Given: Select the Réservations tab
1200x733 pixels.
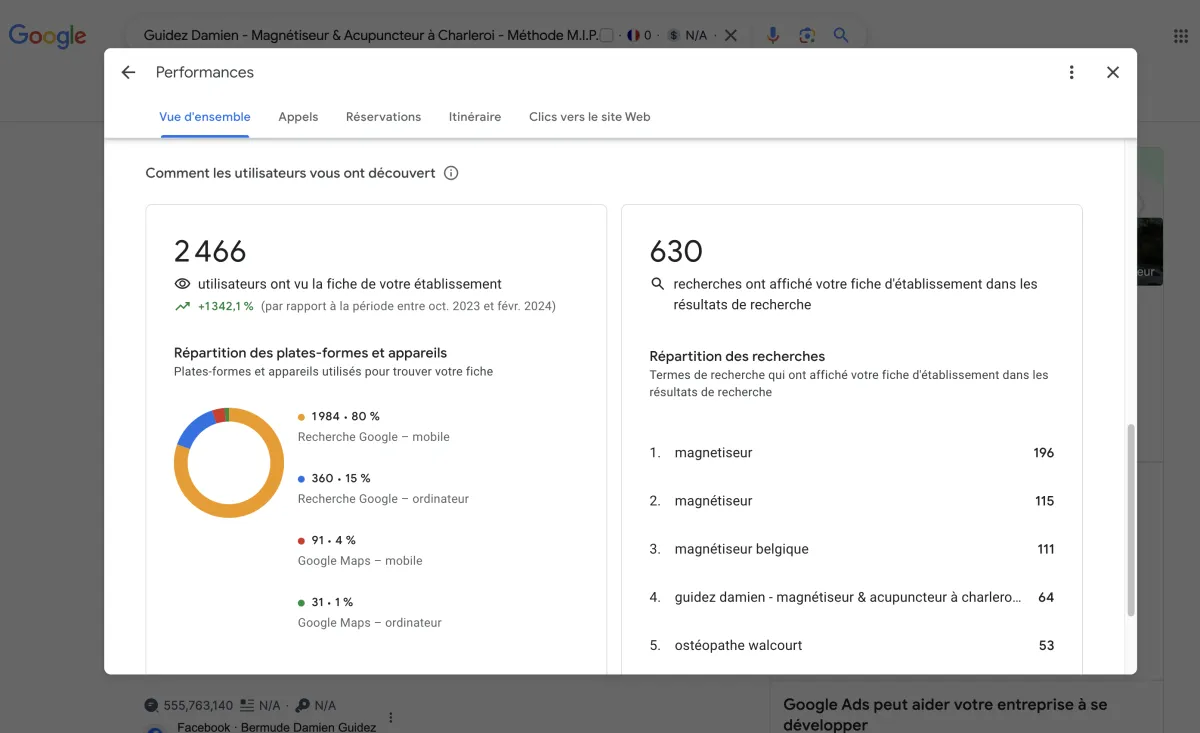Looking at the screenshot, I should click(383, 117).
